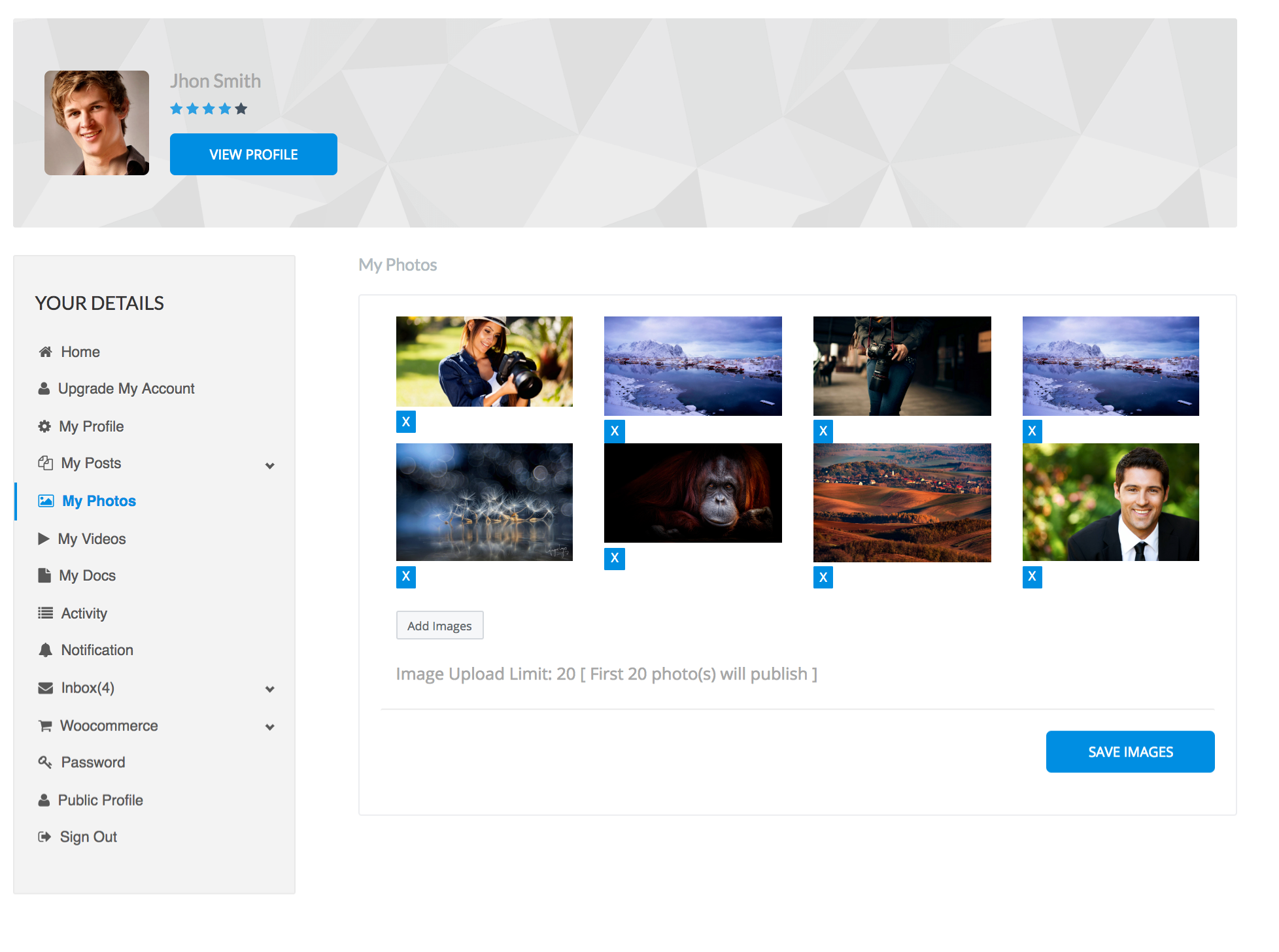Expand the My Posts submenu

(x=269, y=466)
